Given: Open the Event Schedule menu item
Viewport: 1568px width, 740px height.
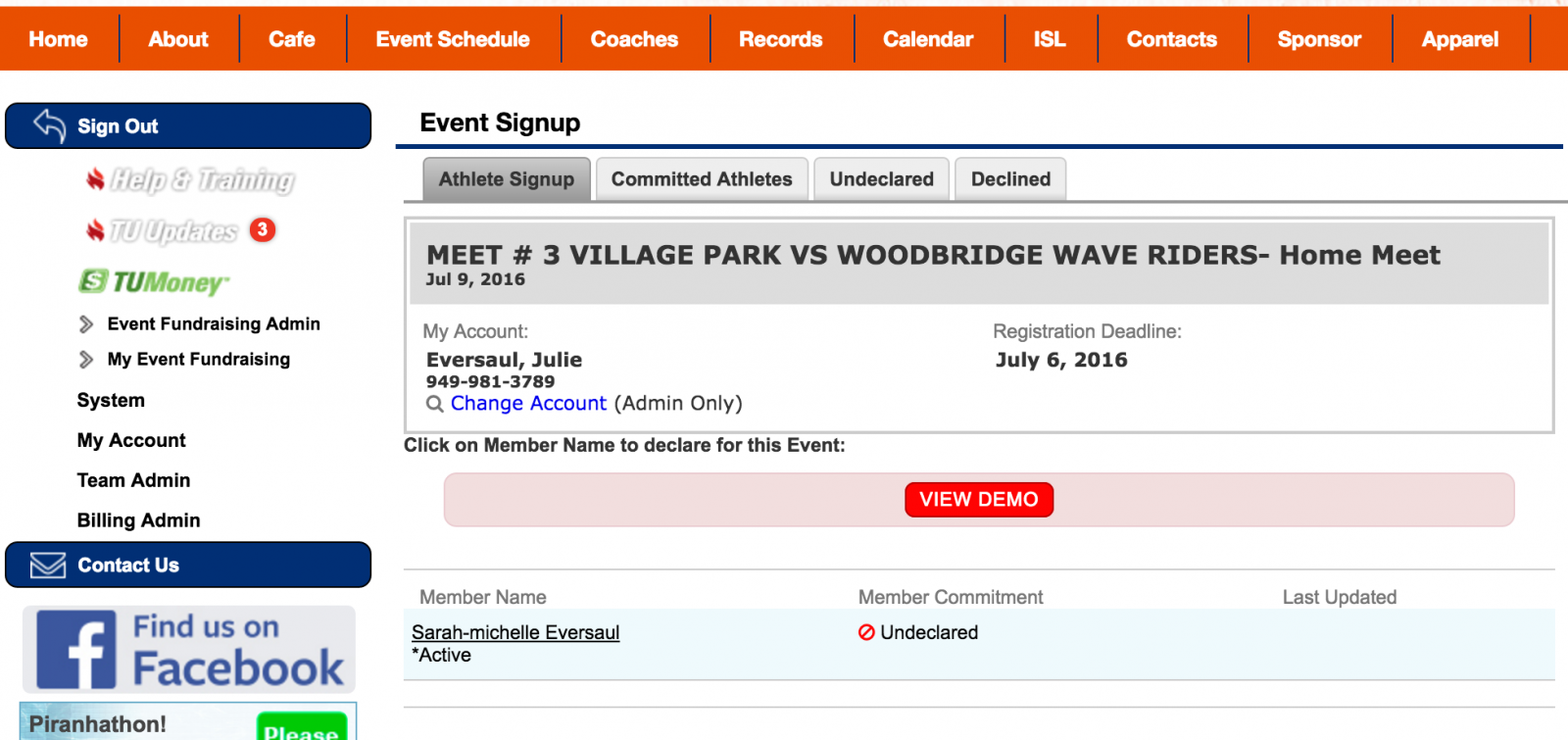Looking at the screenshot, I should pyautogui.click(x=453, y=39).
